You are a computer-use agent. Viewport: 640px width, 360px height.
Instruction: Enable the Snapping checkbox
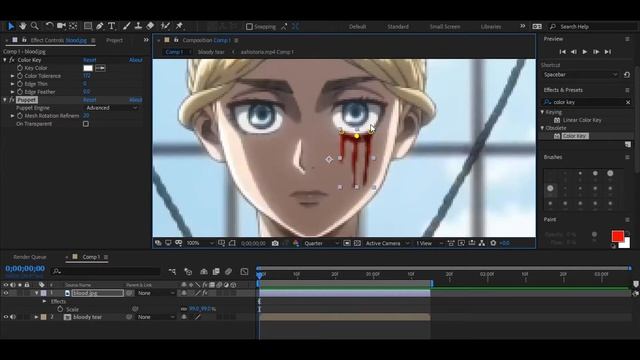tap(249, 27)
